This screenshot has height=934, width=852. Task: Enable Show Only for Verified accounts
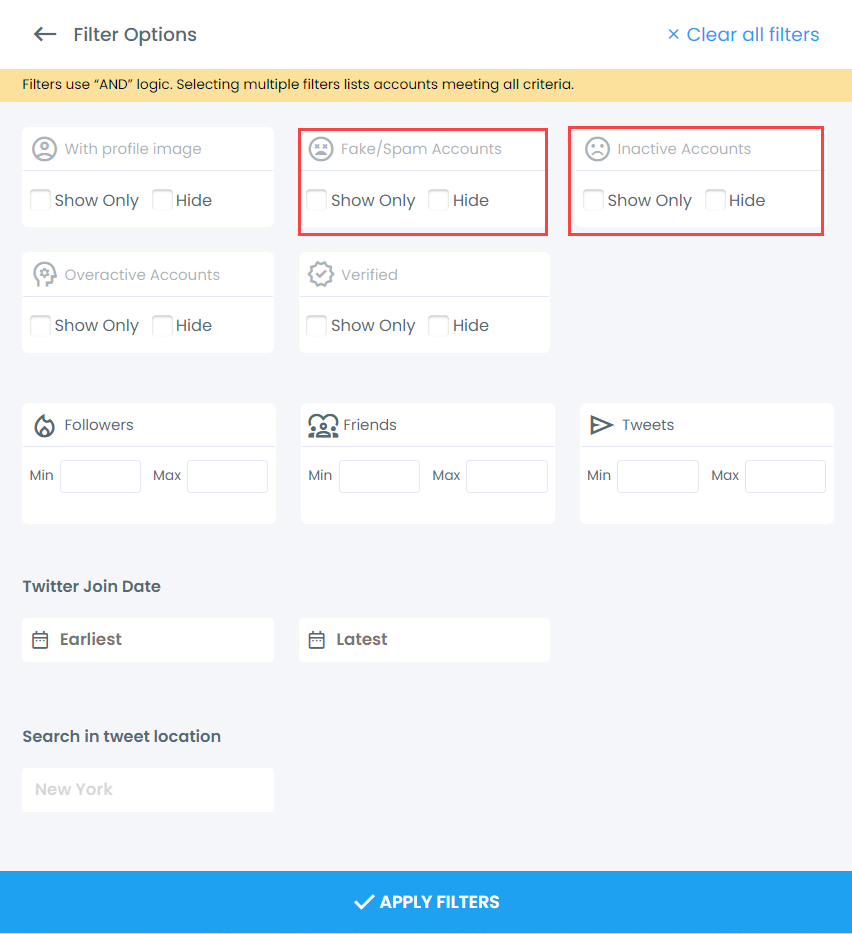pos(317,325)
